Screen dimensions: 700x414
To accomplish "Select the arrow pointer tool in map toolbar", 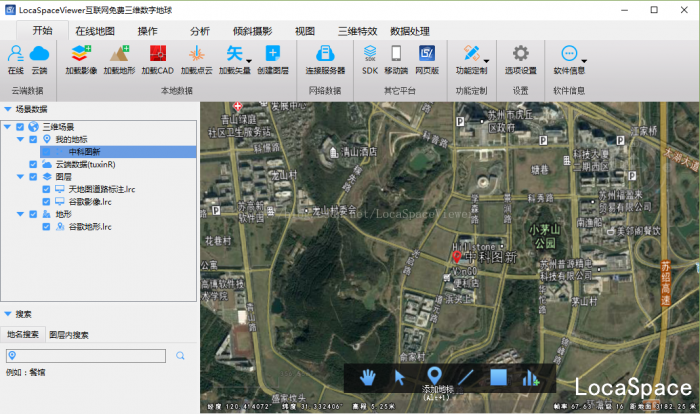I will tap(400, 378).
